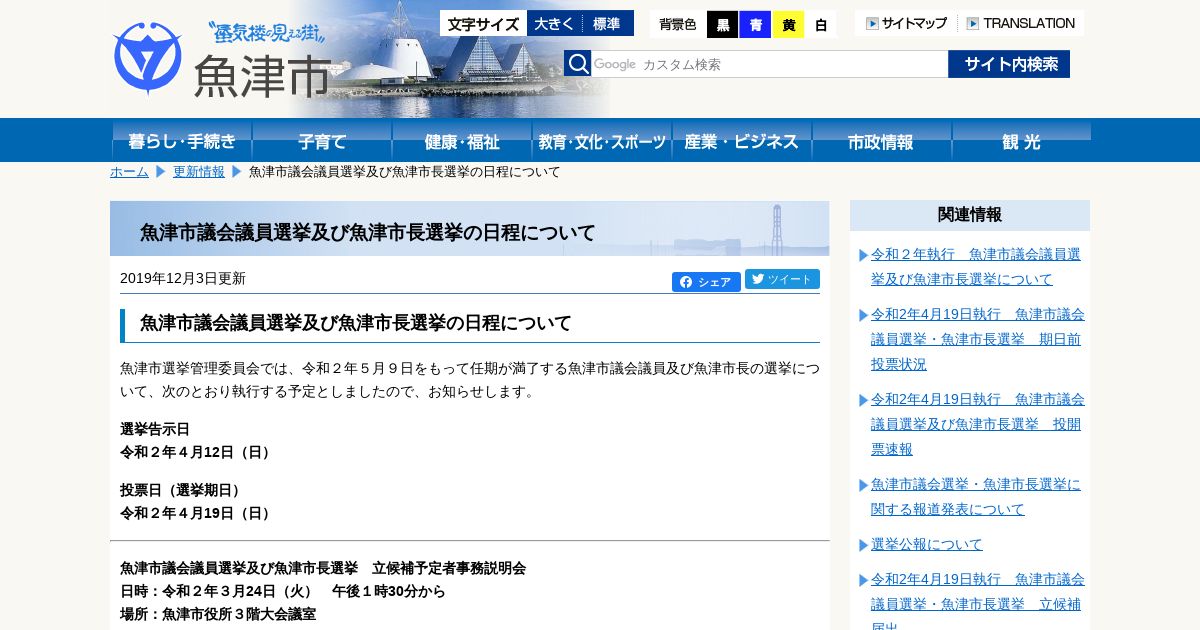Click the サイト内検索 button
The width and height of the screenshot is (1200, 630).
[1009, 64]
